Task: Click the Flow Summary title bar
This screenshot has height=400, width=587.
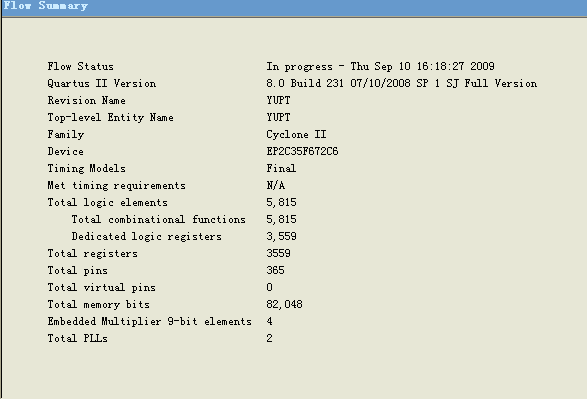Action: [x=294, y=7]
